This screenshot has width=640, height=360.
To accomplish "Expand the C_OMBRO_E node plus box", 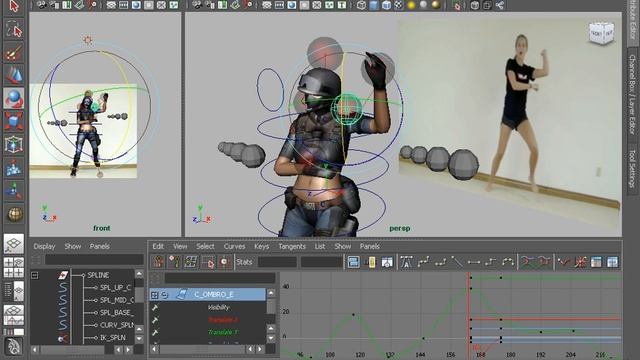I will [x=155, y=295].
